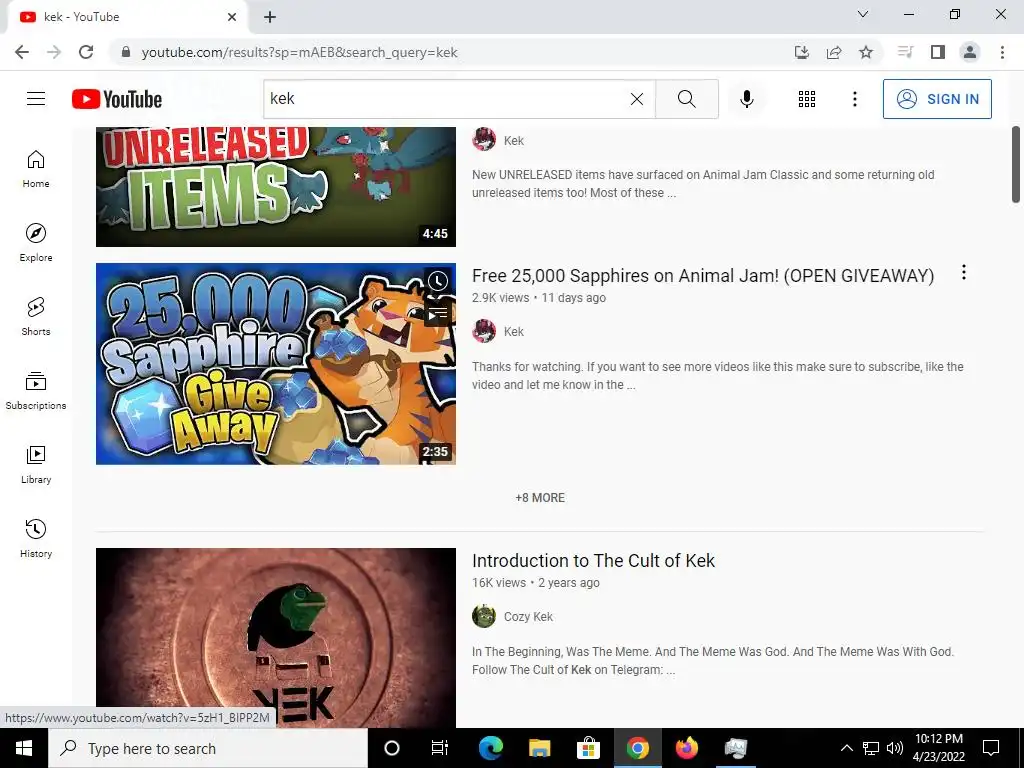Image resolution: width=1024 pixels, height=768 pixels.
Task: Open Chrome's three-dot menu
Action: pos(1002,52)
